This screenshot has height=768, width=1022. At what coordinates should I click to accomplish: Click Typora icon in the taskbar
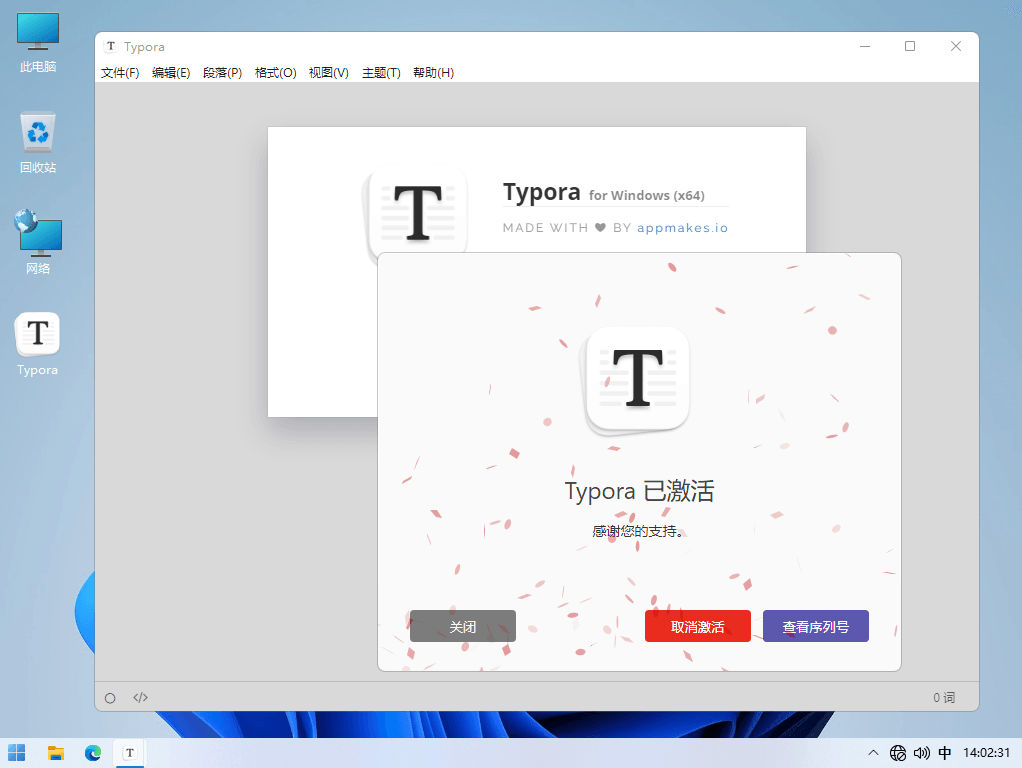[129, 752]
